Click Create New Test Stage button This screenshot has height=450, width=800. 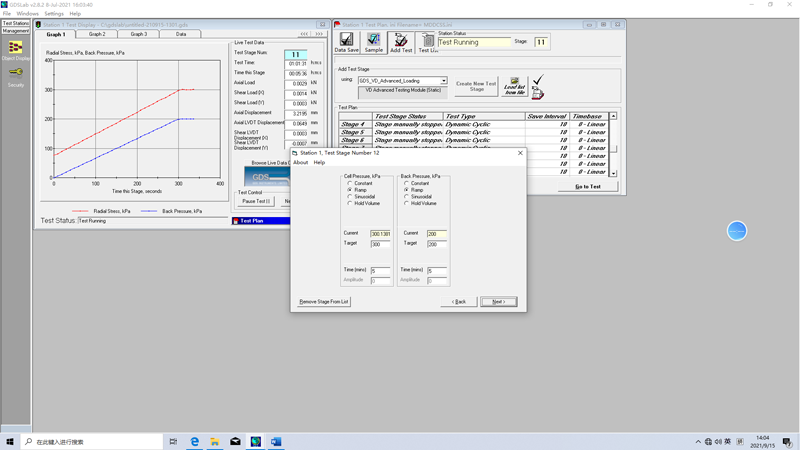476,86
